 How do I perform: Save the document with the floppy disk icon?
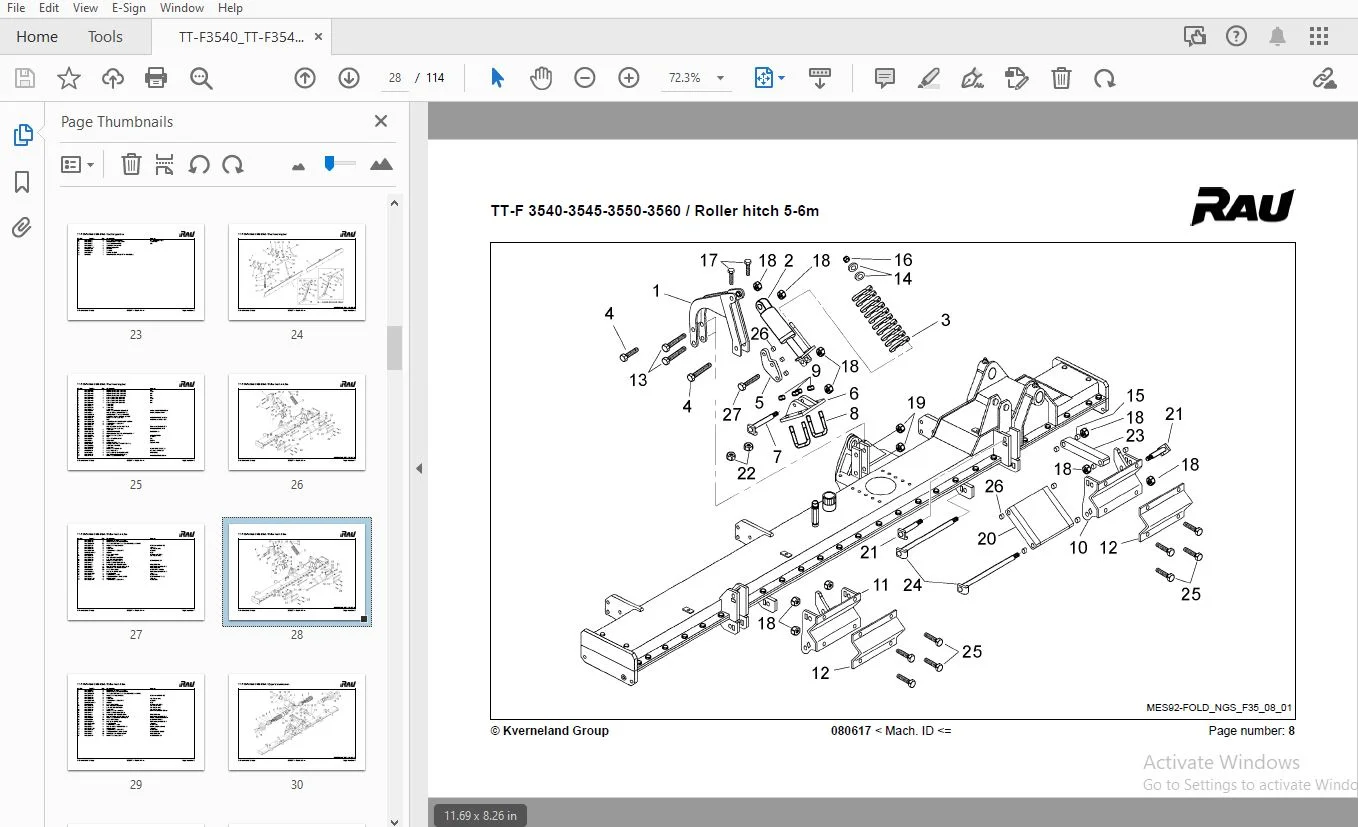(25, 78)
